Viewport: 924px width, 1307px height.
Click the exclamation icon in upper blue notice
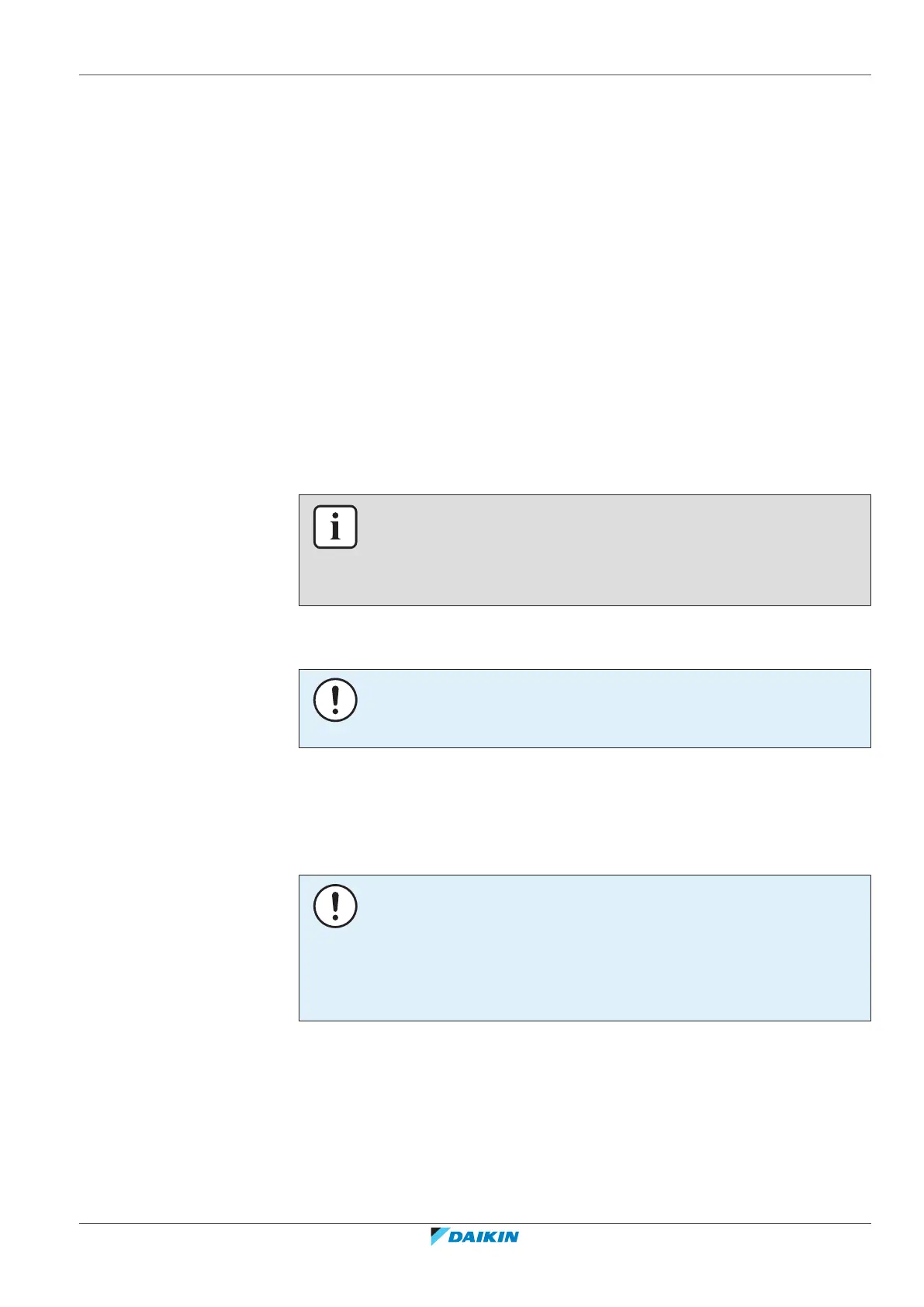pyautogui.click(x=335, y=700)
